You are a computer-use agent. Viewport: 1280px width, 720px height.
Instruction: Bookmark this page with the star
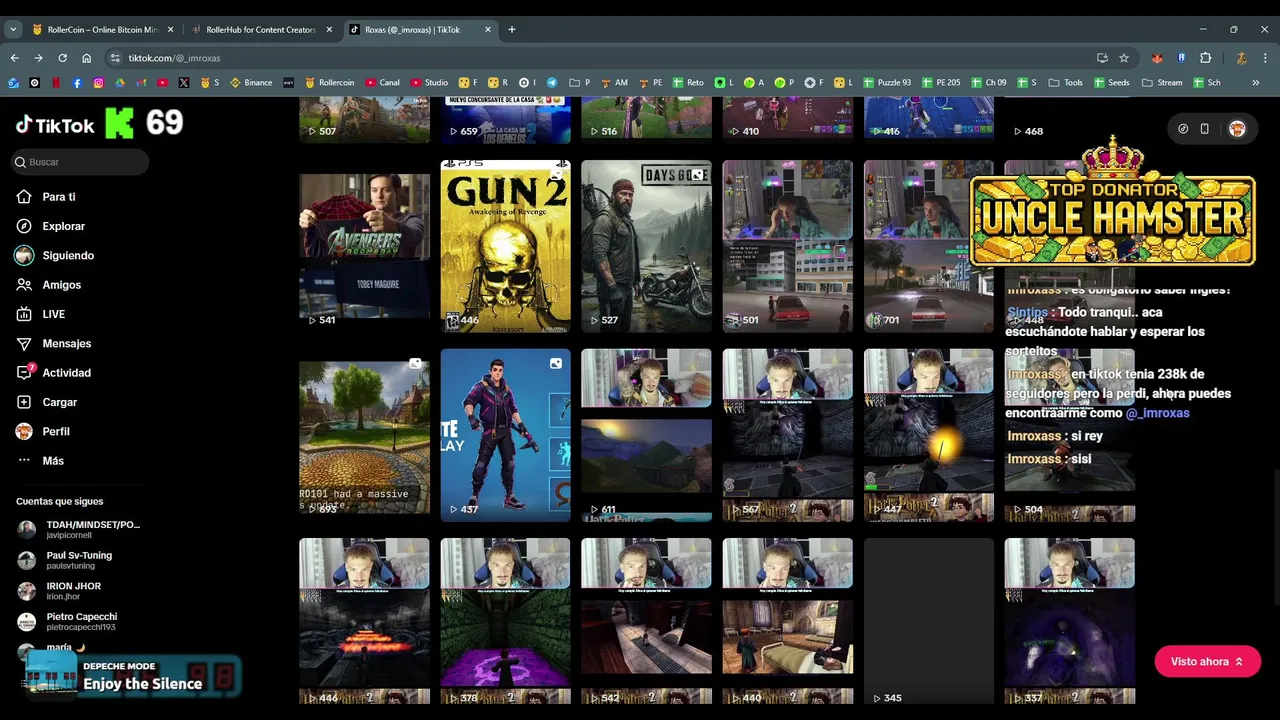[1124, 58]
